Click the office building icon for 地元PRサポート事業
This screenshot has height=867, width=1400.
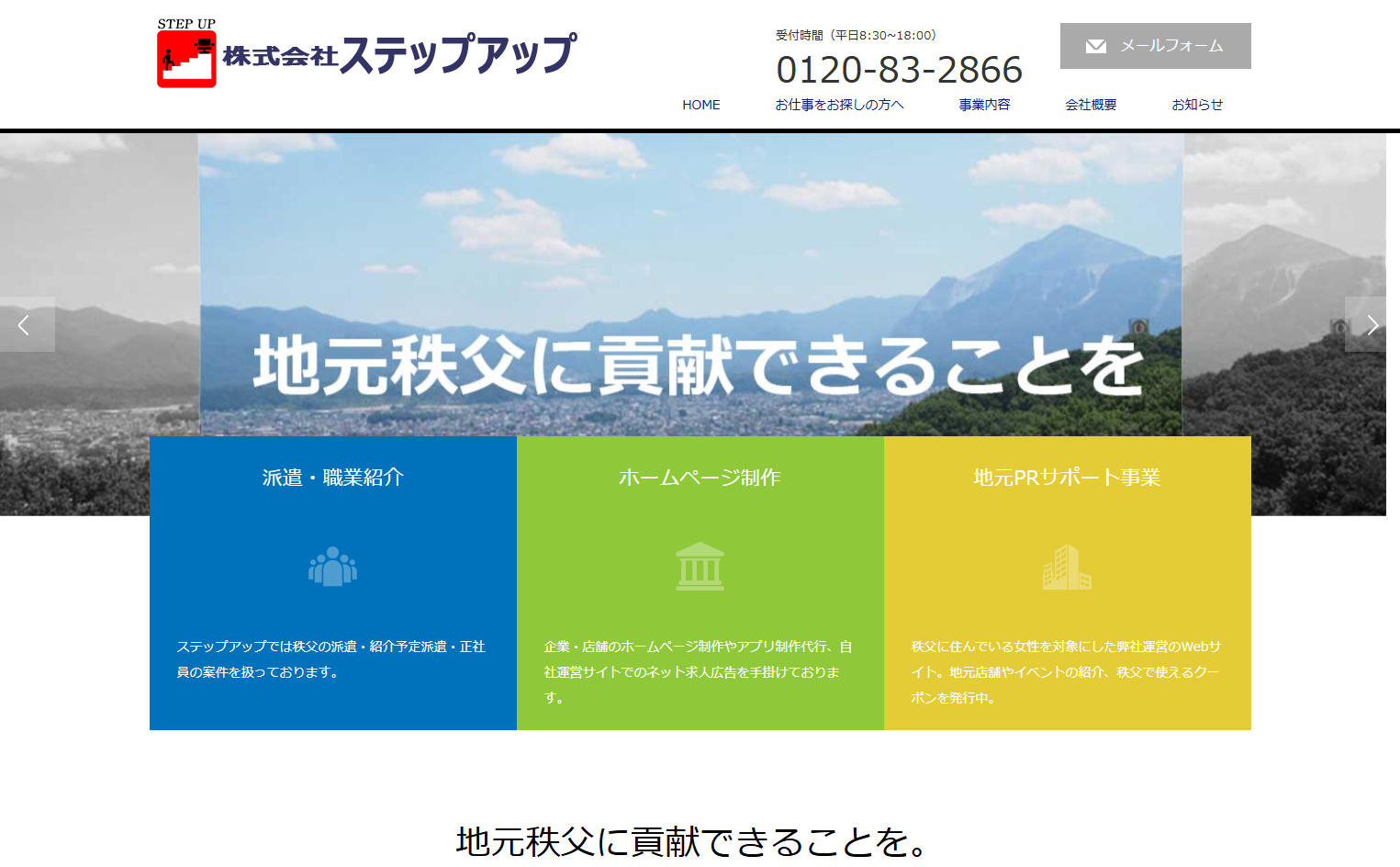(1067, 566)
